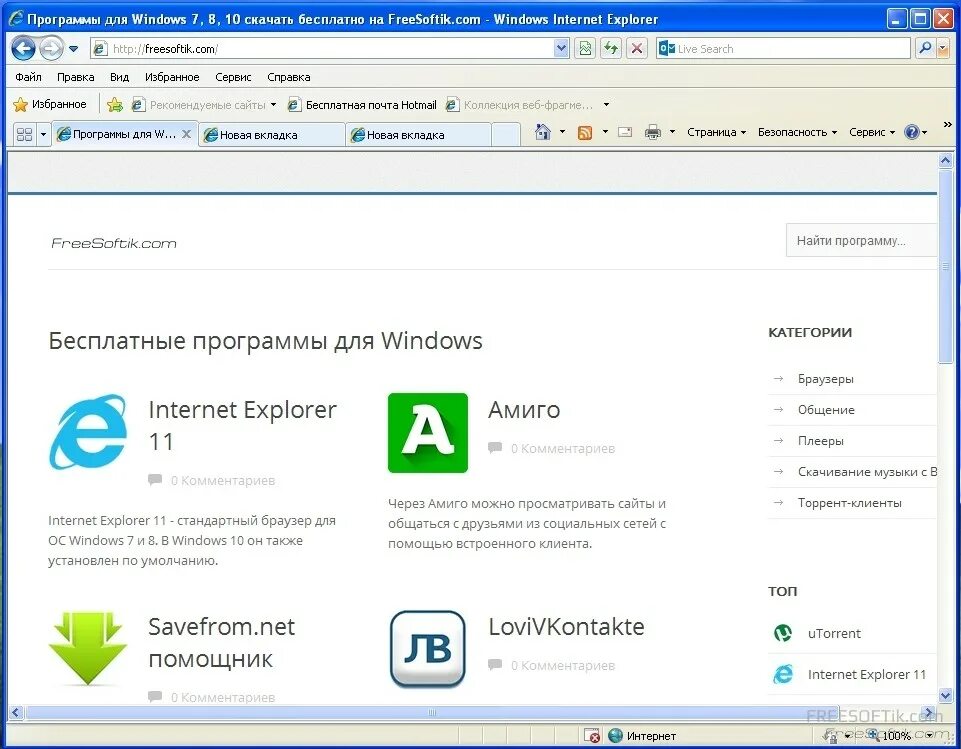This screenshot has width=961, height=749.
Task: Click the Compatibility View icon
Action: click(585, 48)
